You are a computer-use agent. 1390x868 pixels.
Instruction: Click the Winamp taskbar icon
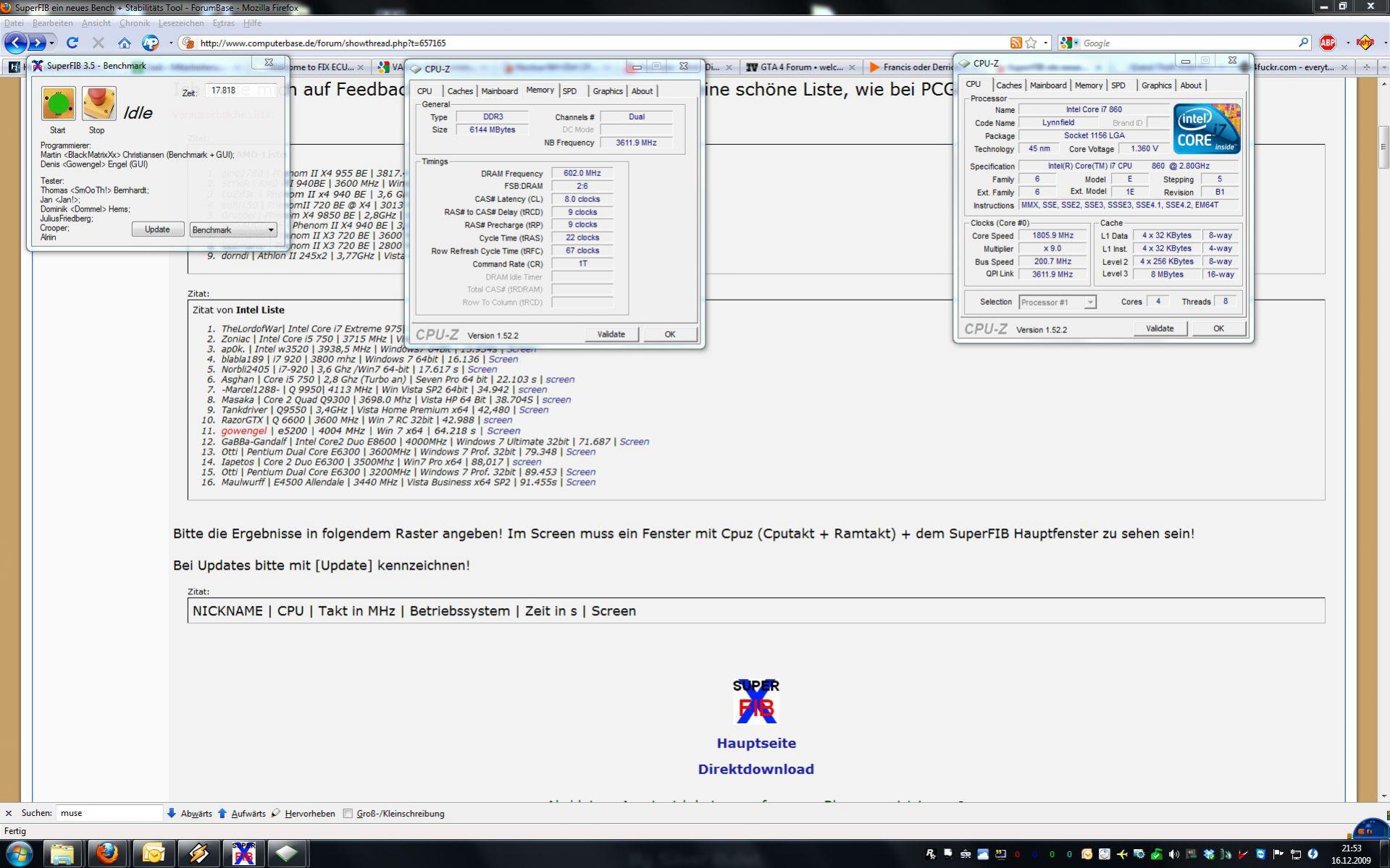point(198,854)
